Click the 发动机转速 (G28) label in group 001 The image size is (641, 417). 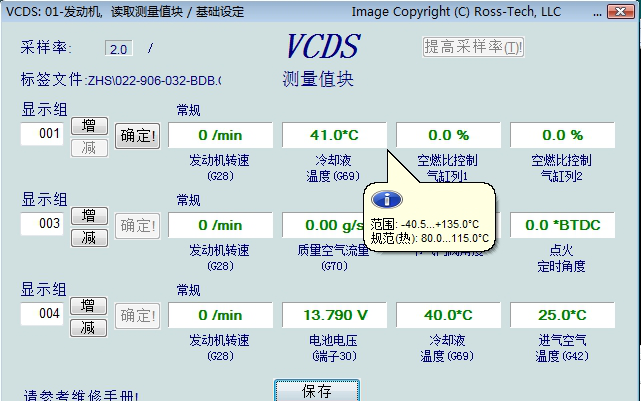point(220,168)
